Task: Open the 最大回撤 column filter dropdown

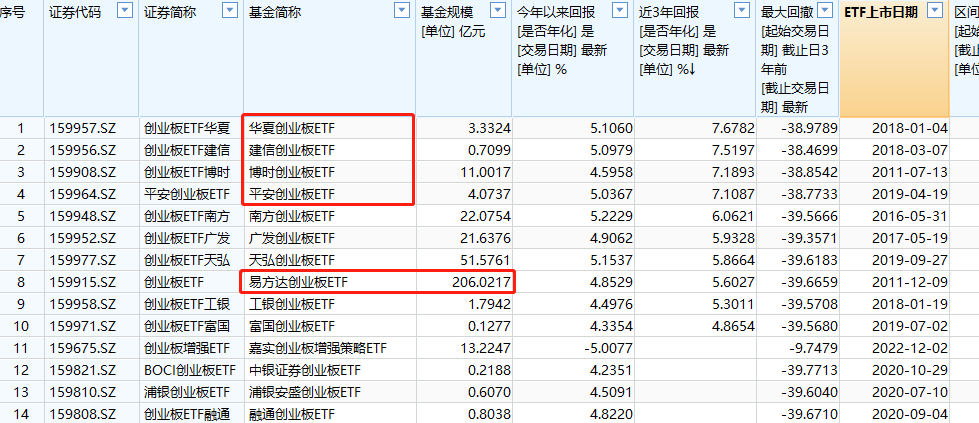Action: 825,10
